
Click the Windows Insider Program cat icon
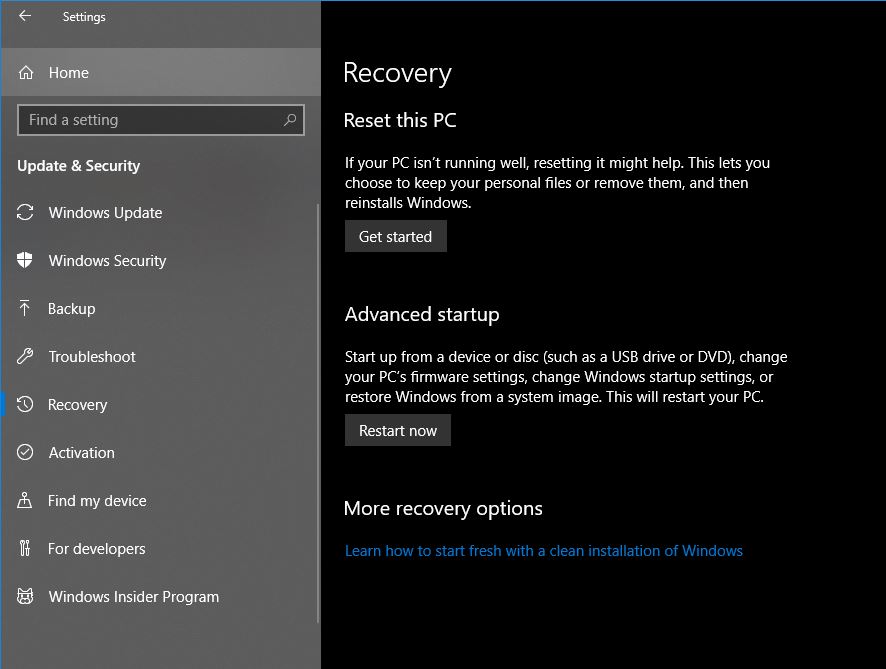pyautogui.click(x=25, y=596)
